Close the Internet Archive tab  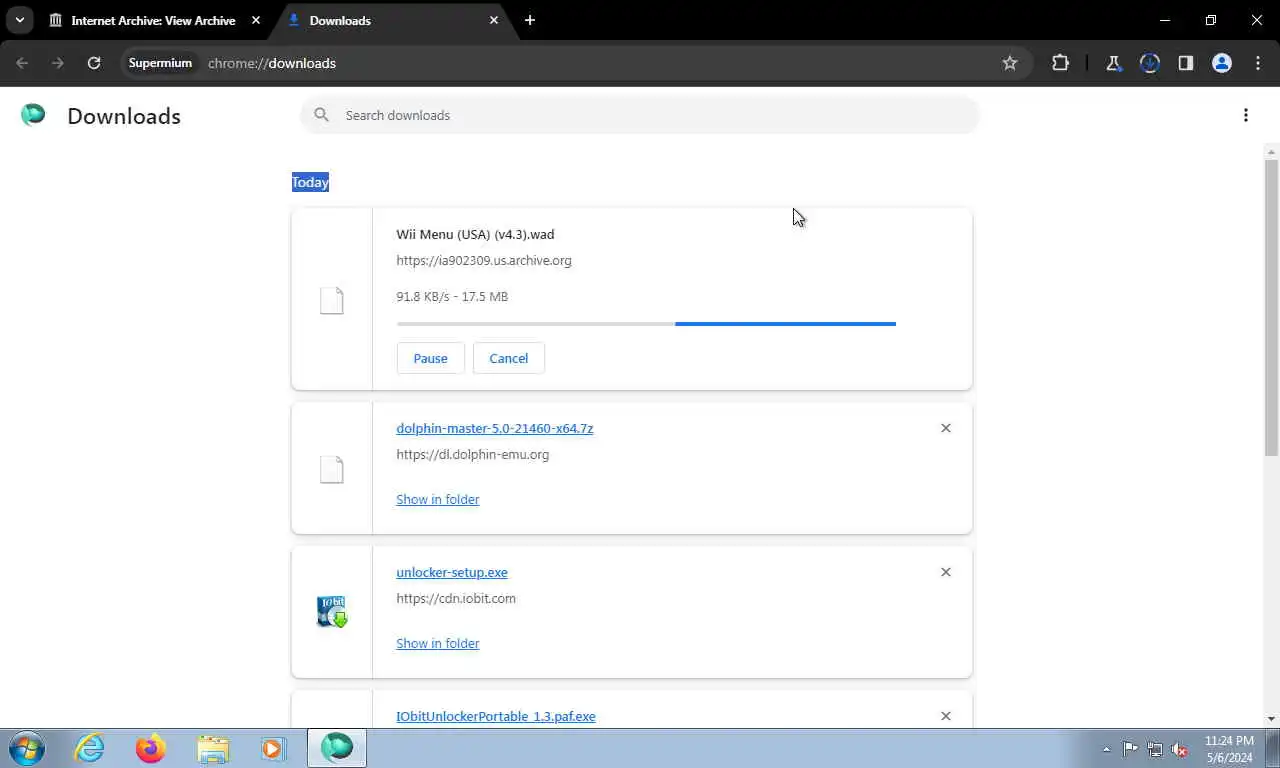256,20
